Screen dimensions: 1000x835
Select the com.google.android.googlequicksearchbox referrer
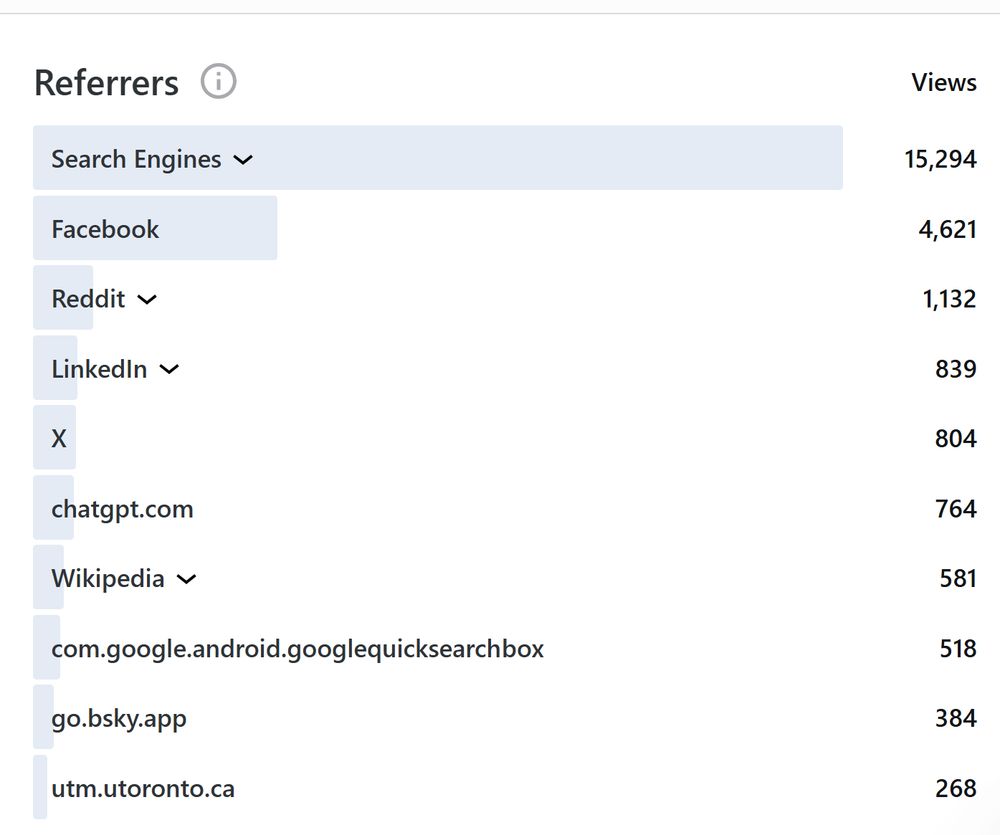[x=297, y=649]
